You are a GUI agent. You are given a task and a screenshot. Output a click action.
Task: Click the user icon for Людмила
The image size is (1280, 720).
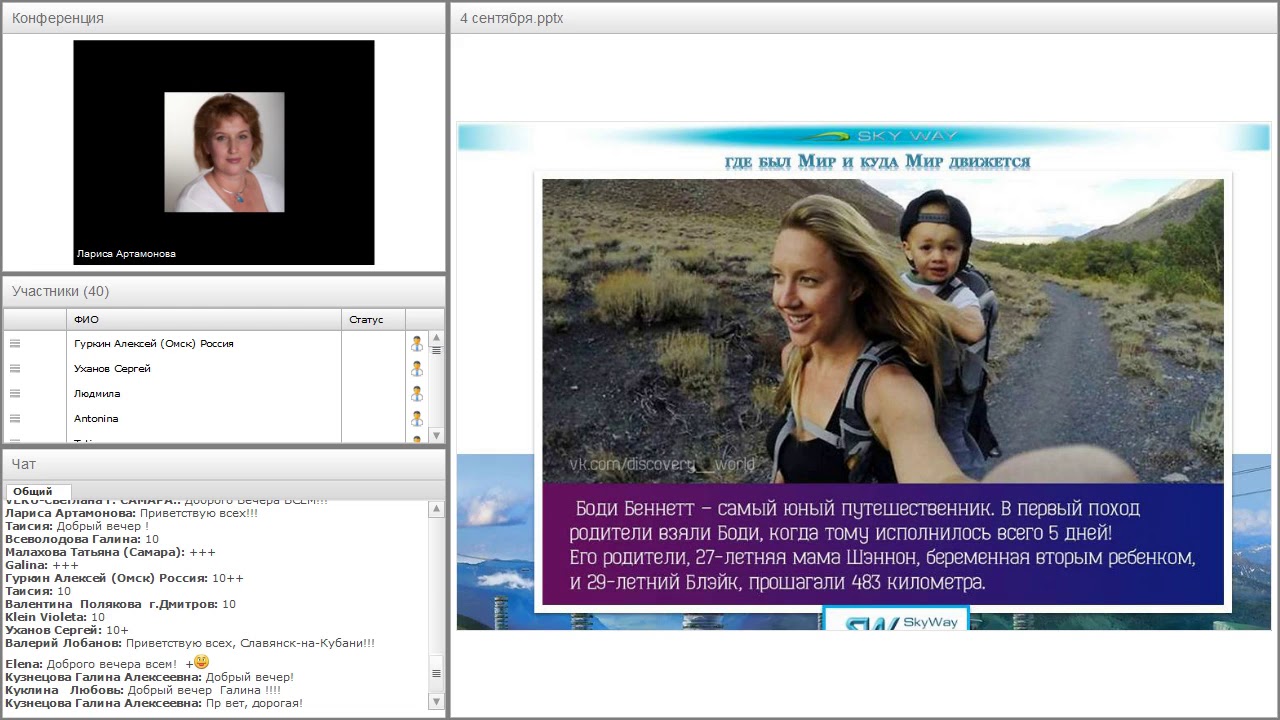(x=417, y=393)
